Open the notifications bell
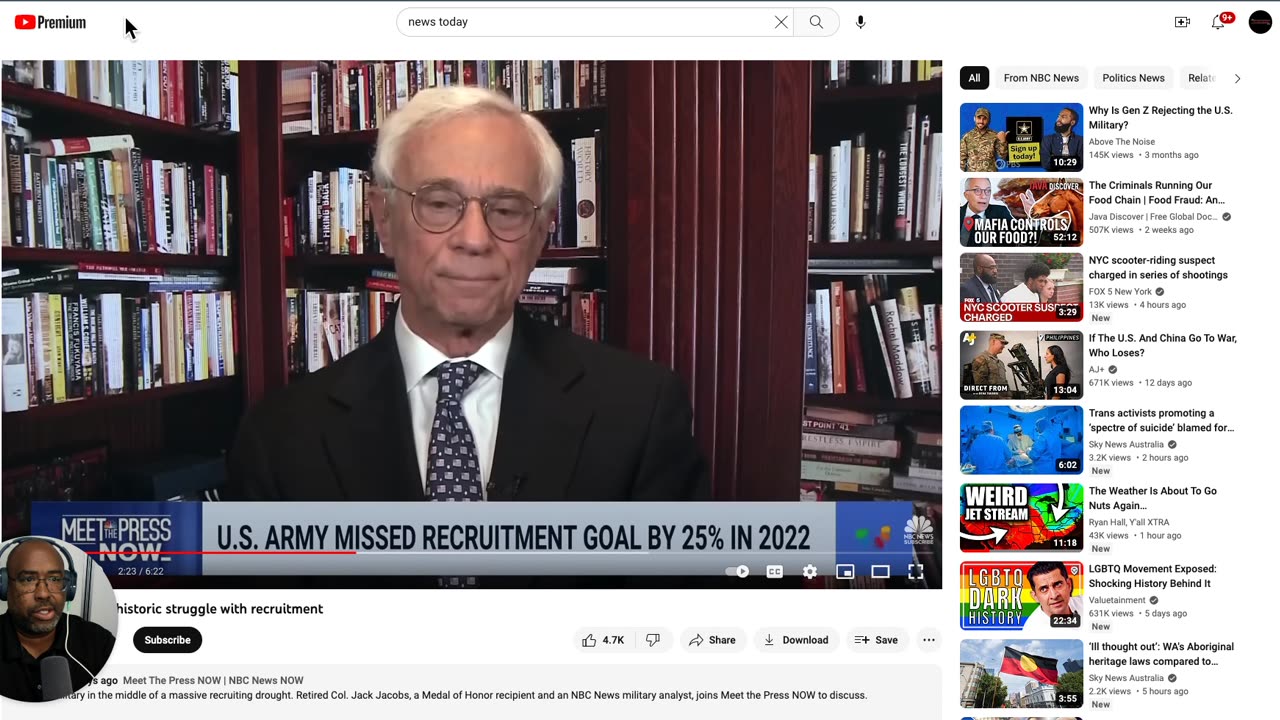Viewport: 1280px width, 720px height. tap(1218, 22)
